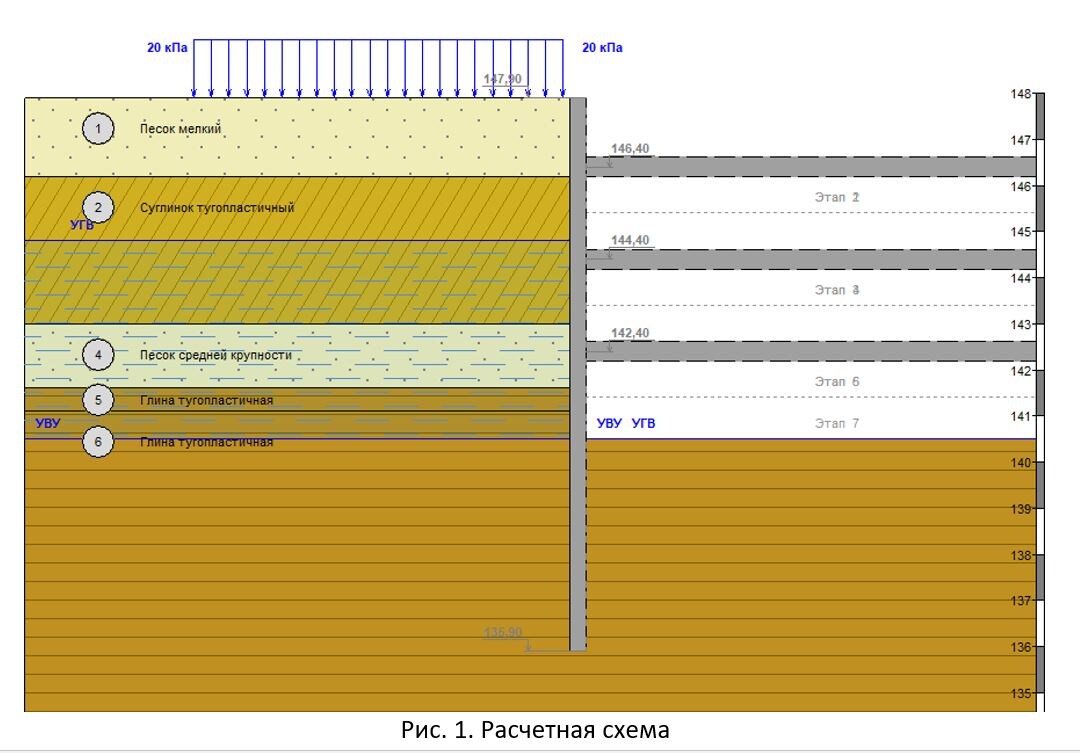Click the 144 tick on the elevation scale
The width and height of the screenshot is (1080, 753).
(x=1021, y=278)
